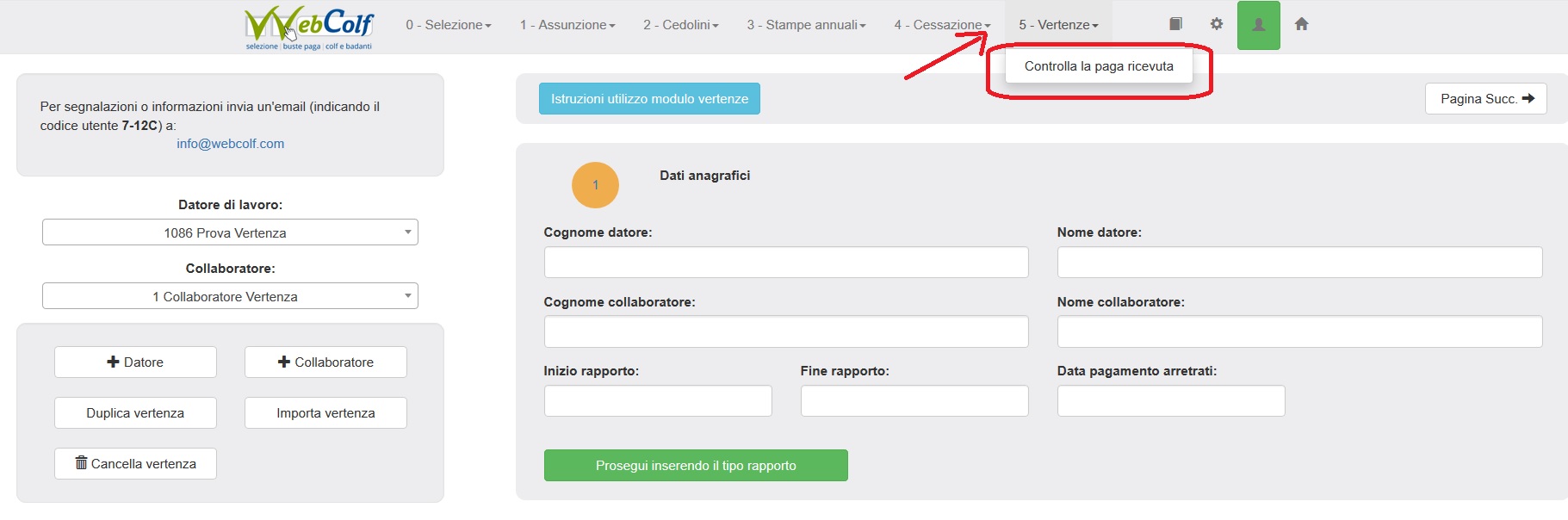This screenshot has height=520, width=1568.
Task: Expand the Datore di lavoro dropdown
Action: pos(230,232)
